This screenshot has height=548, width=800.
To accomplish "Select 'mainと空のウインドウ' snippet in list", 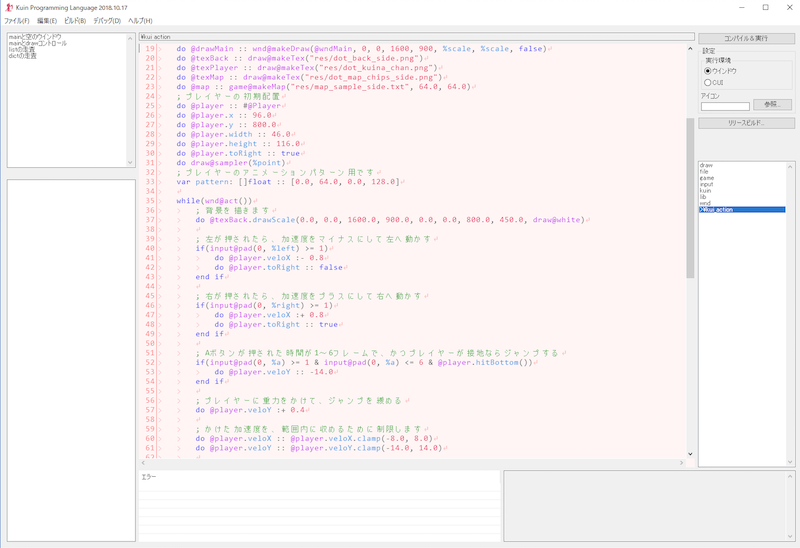I will 35,37.
